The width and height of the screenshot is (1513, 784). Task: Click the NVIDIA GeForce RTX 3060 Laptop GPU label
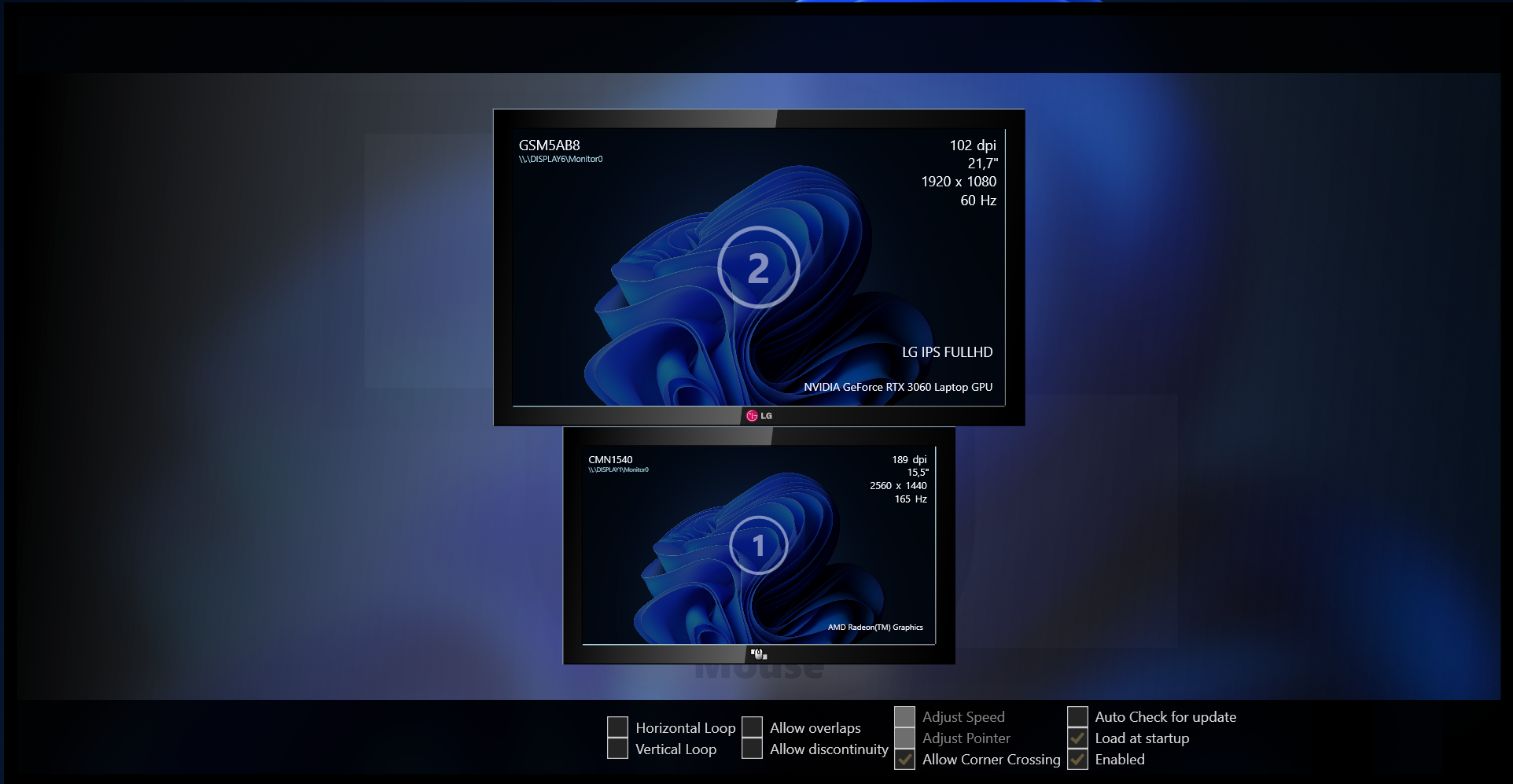point(899,387)
